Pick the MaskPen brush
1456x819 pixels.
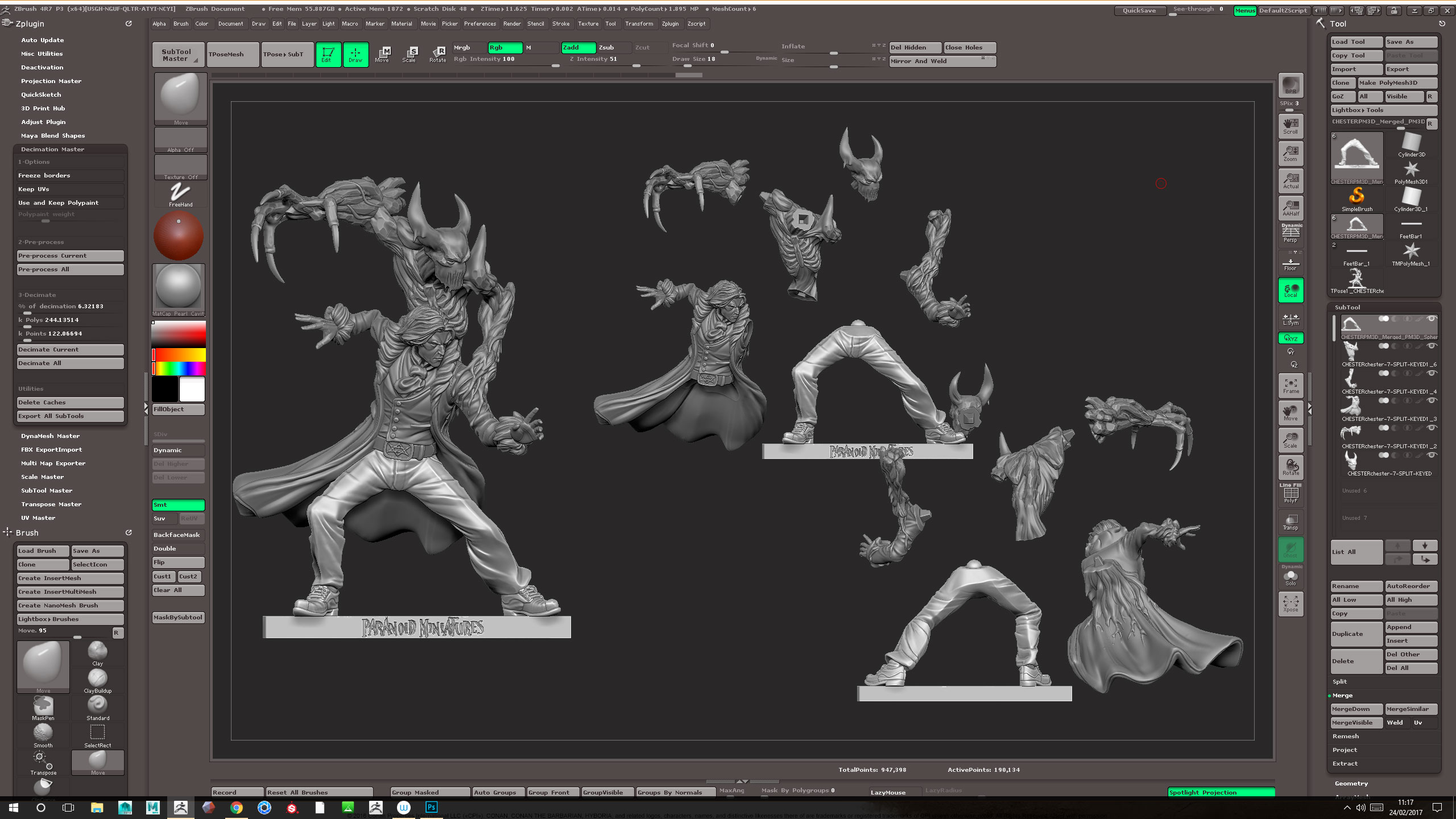pyautogui.click(x=43, y=708)
